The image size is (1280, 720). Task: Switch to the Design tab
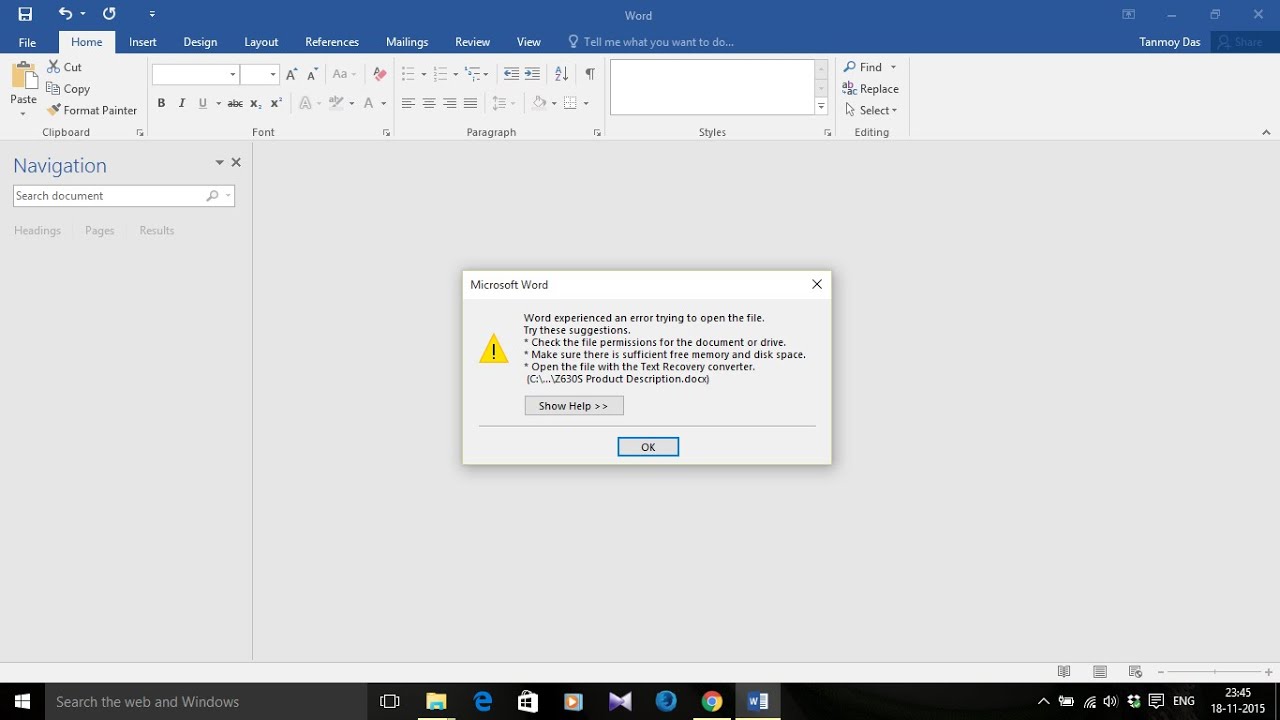tap(200, 42)
